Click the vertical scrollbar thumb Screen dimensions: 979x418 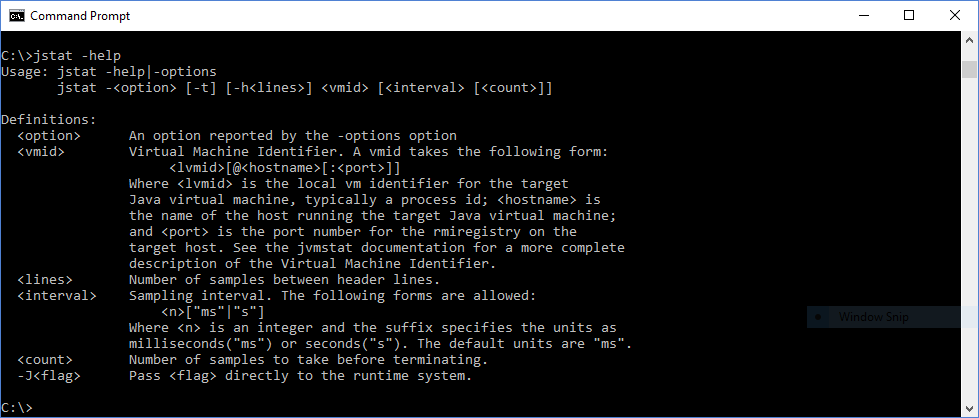point(969,69)
